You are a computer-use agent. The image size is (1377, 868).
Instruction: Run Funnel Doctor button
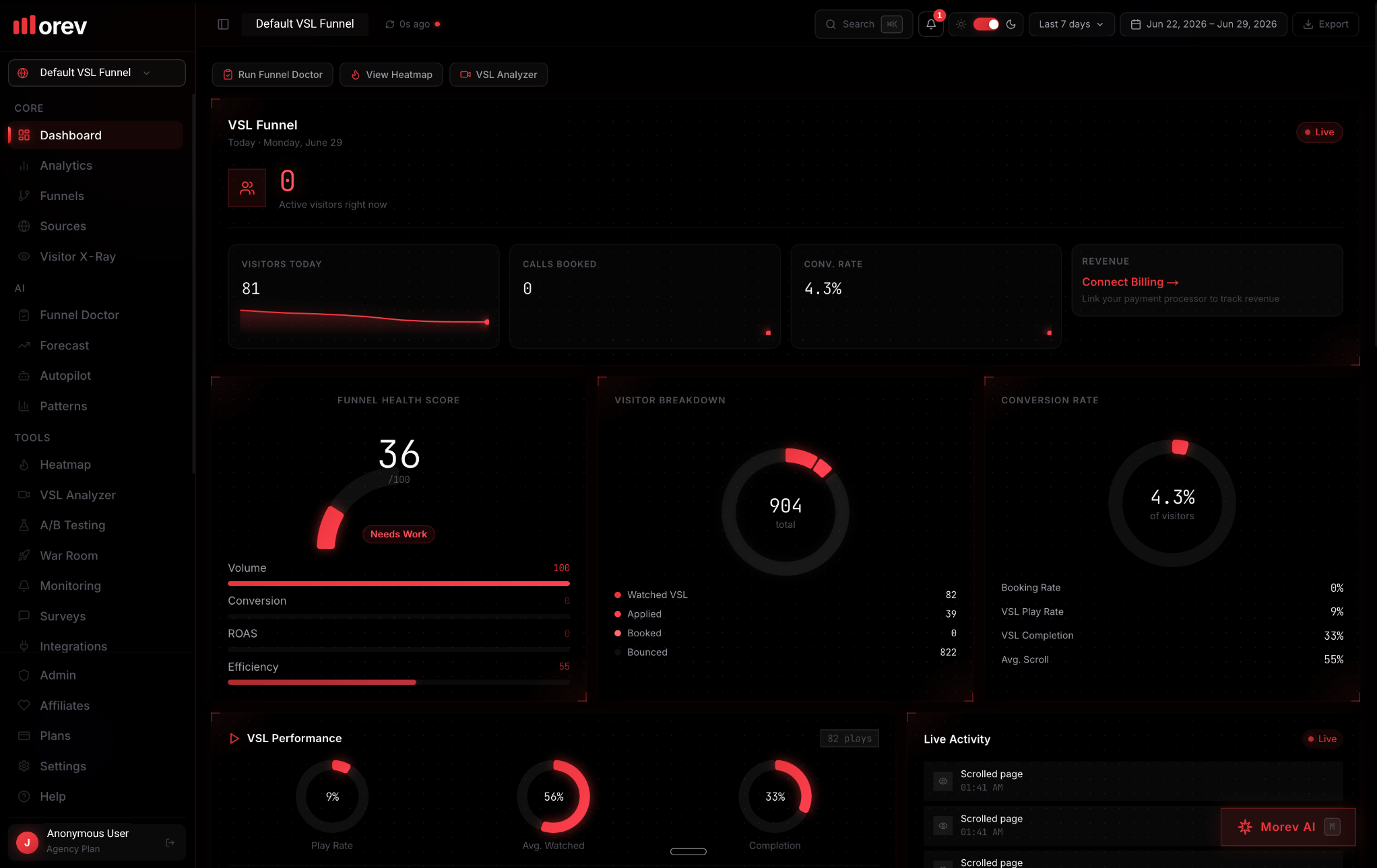click(x=272, y=75)
